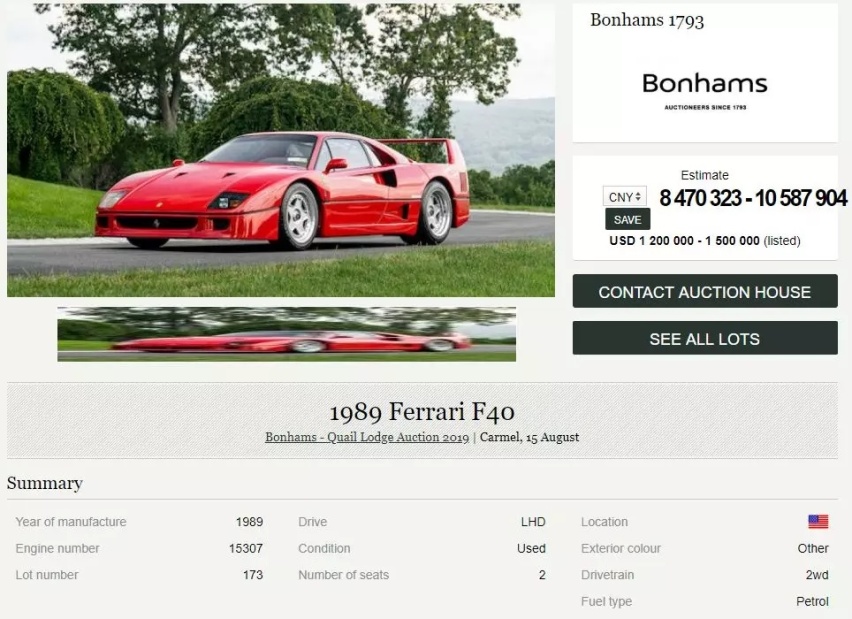The height and width of the screenshot is (619, 852).
Task: Select the side-view Ferrari thumbnail
Action: (286, 334)
